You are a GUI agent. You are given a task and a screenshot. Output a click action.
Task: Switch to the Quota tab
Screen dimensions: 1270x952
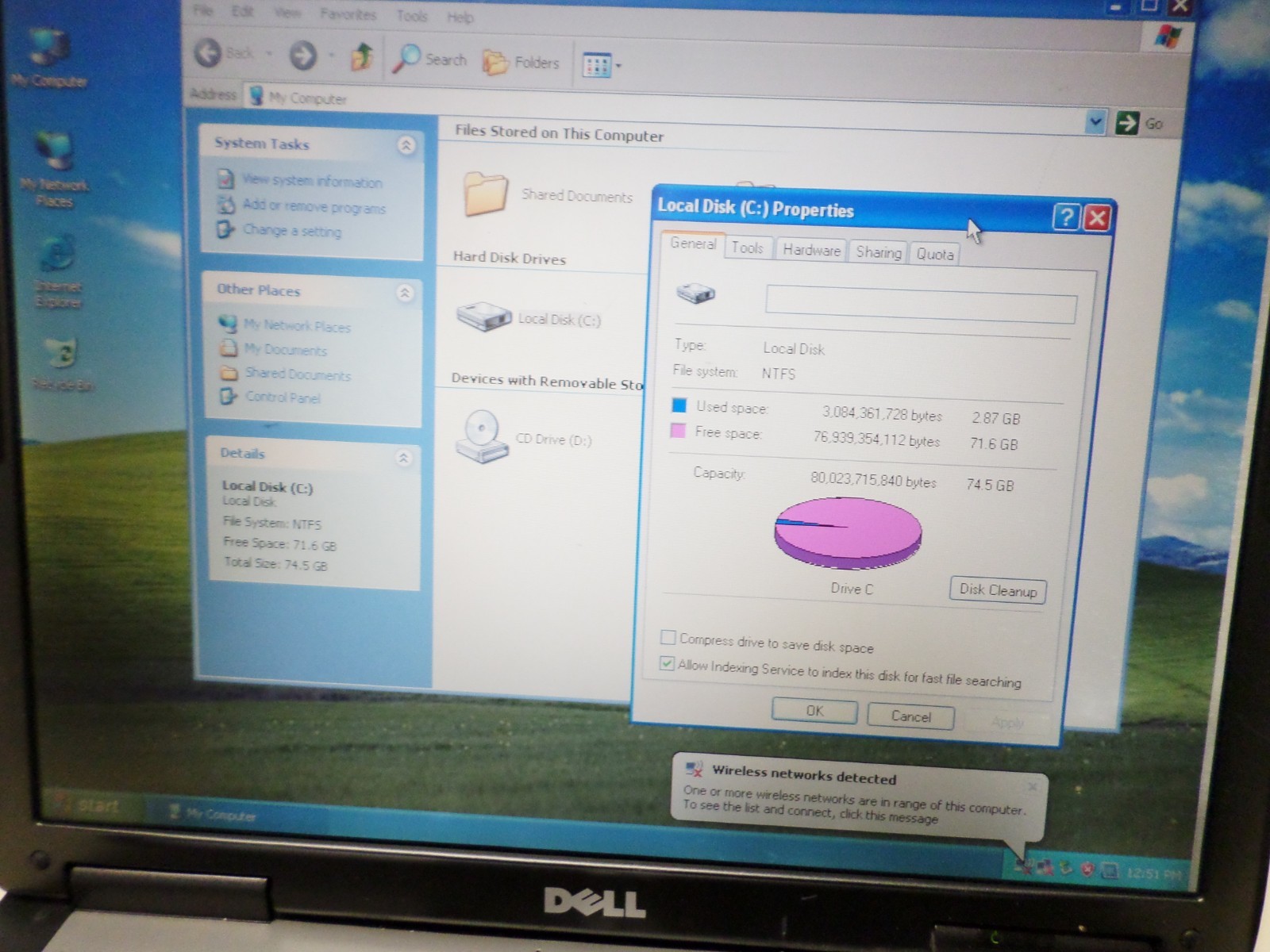(x=935, y=254)
